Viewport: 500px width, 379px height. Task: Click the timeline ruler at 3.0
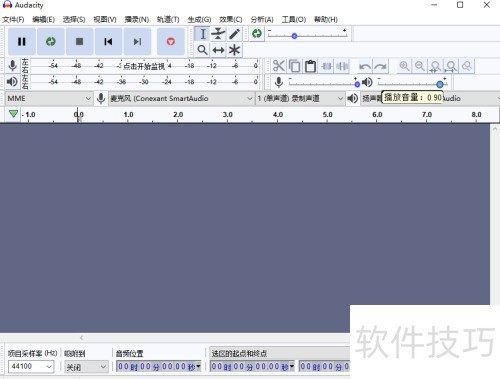[x=228, y=115]
